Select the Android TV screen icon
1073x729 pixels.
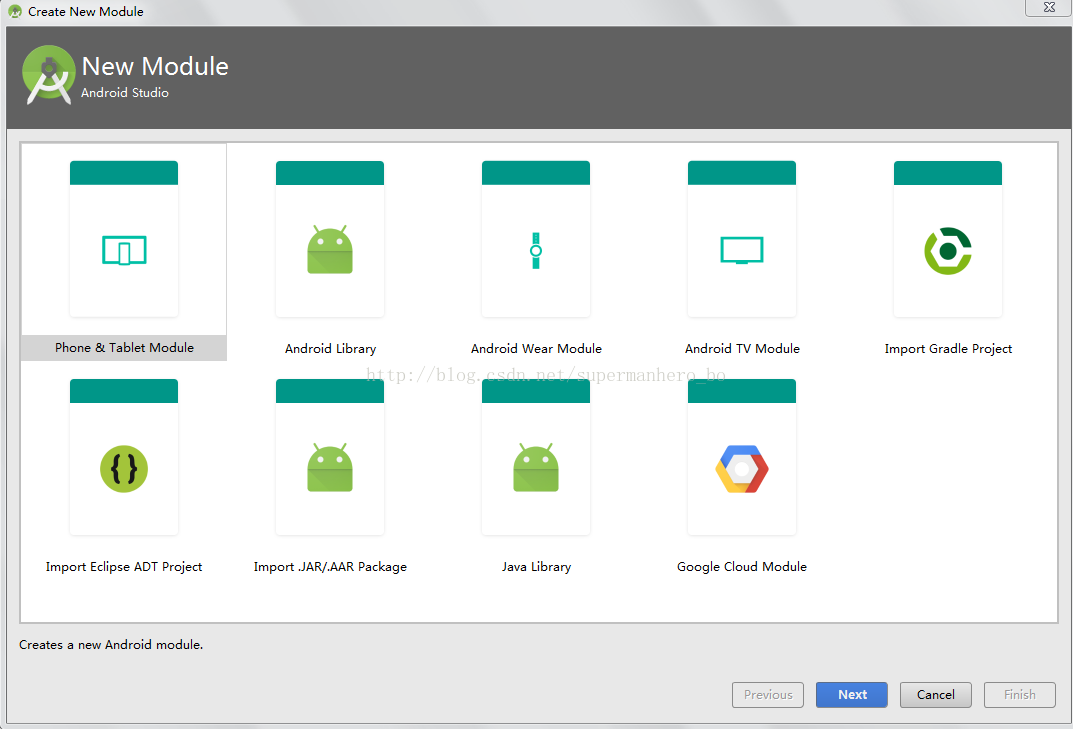(742, 250)
